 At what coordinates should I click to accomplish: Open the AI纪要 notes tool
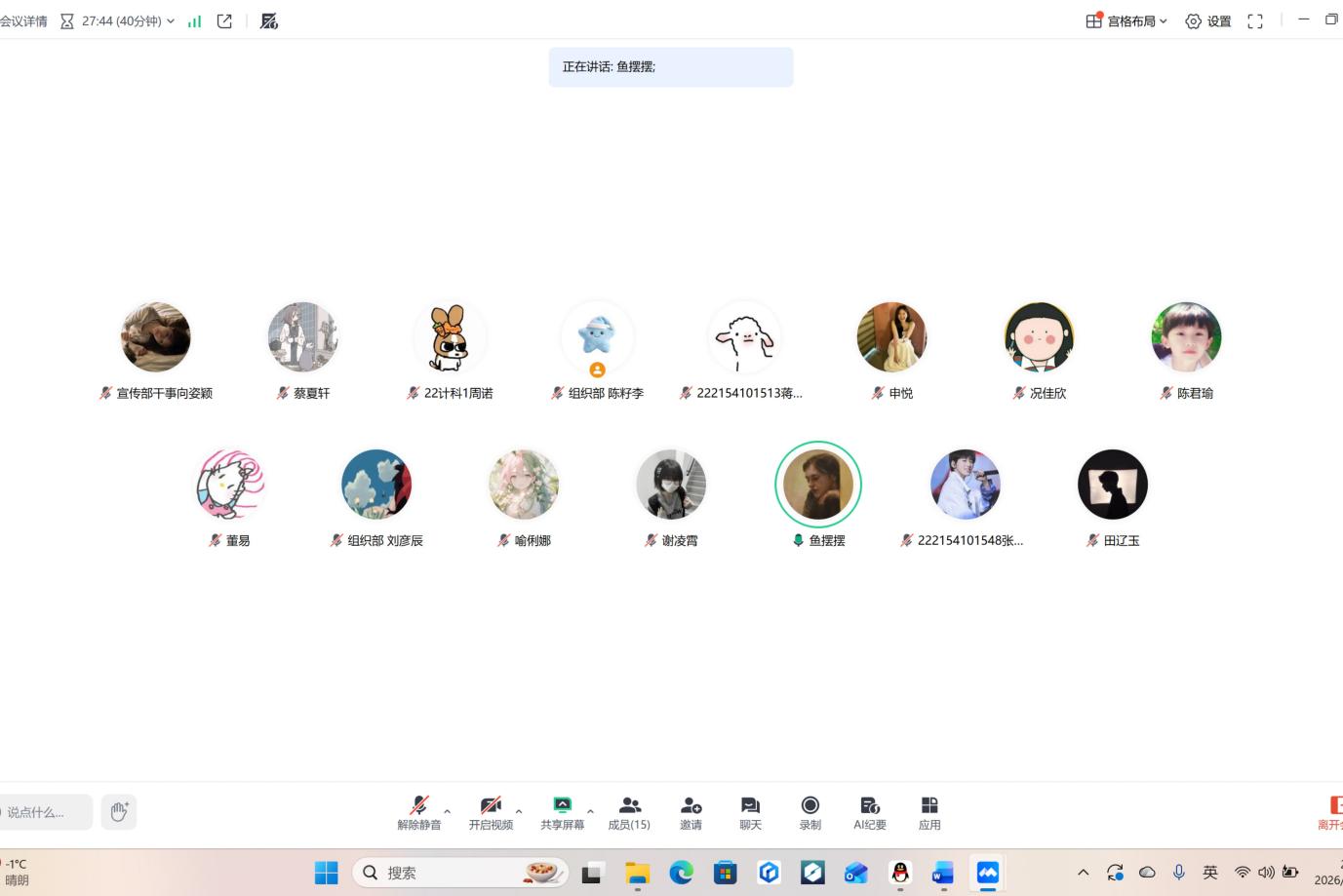click(x=870, y=810)
